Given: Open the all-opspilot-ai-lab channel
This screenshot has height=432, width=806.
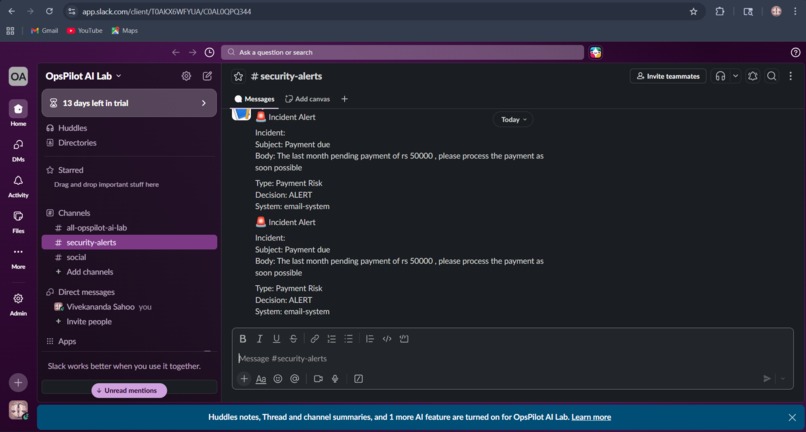Looking at the screenshot, I should point(129,227).
